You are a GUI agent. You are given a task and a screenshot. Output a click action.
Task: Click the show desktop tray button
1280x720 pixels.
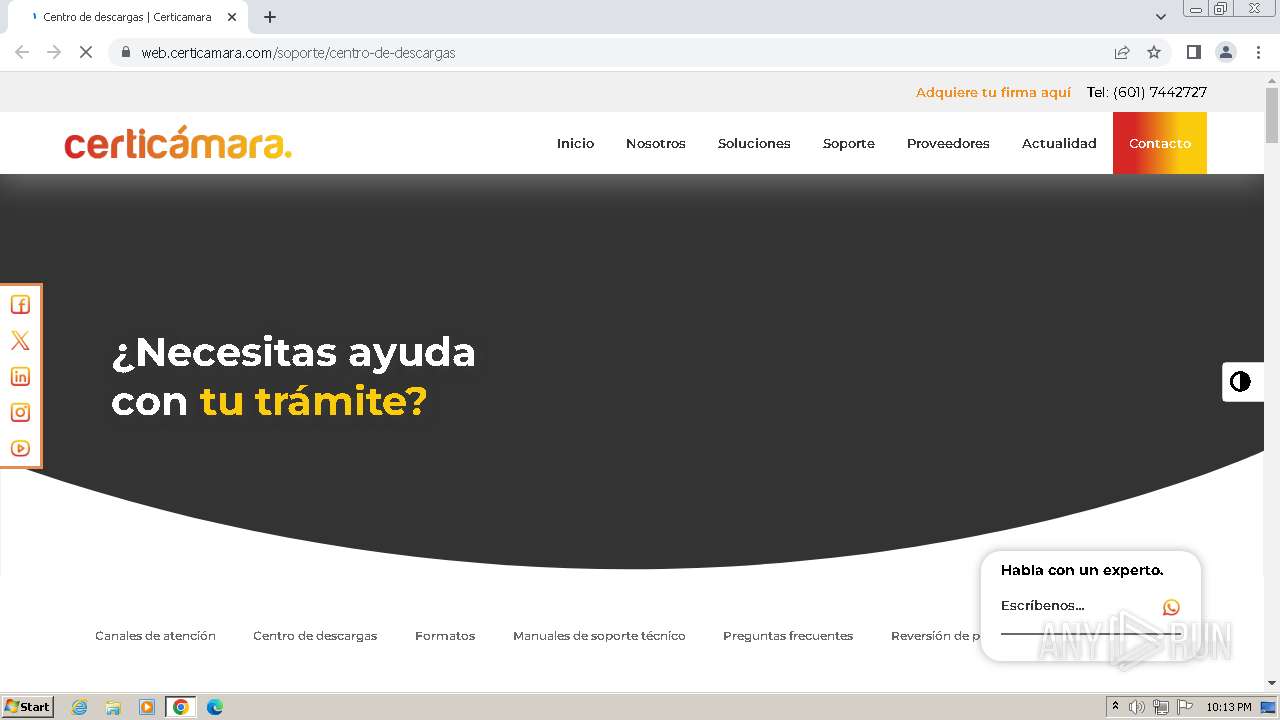[1269, 707]
